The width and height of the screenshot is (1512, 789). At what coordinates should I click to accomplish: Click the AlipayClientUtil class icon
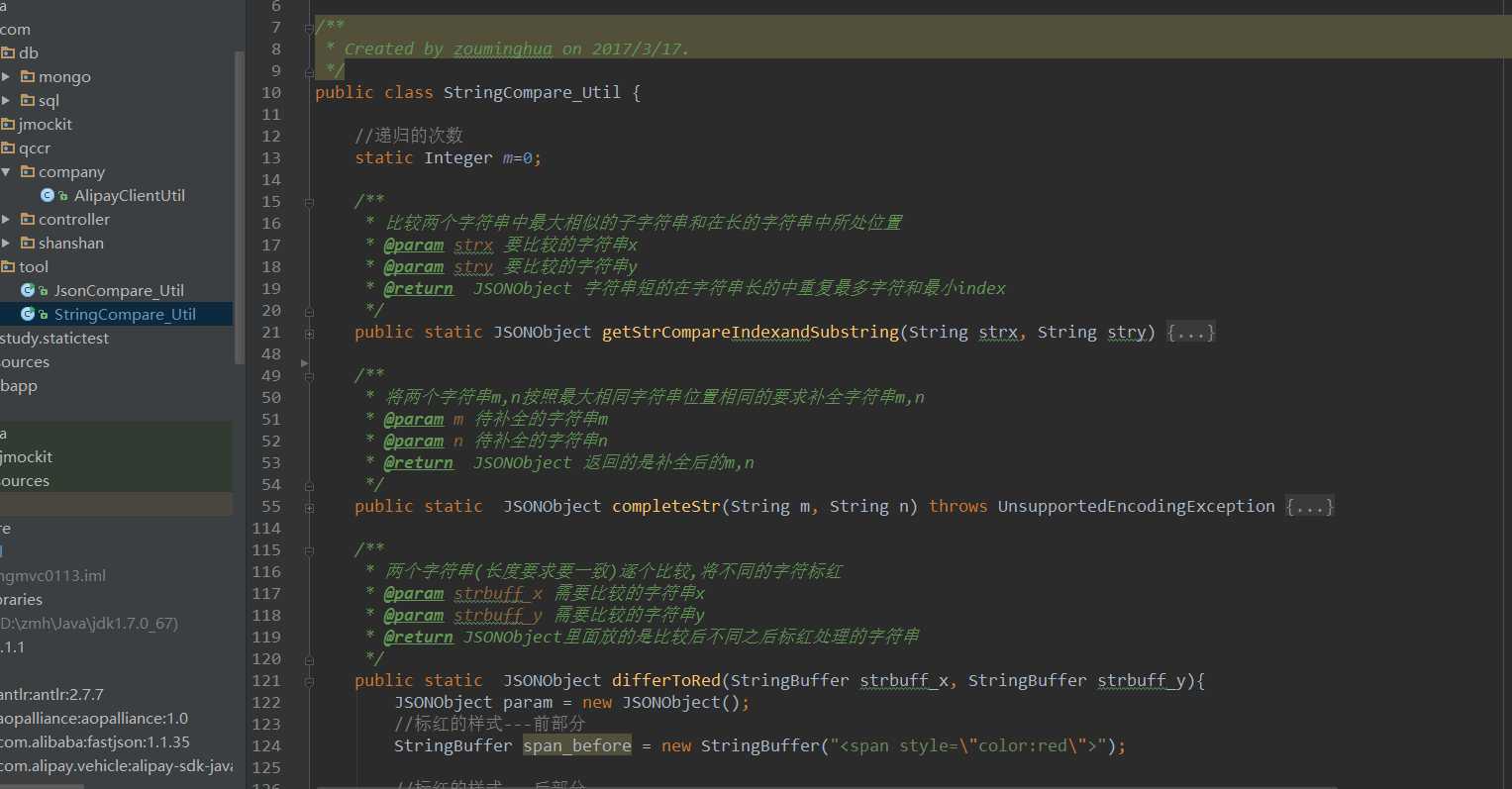click(48, 195)
